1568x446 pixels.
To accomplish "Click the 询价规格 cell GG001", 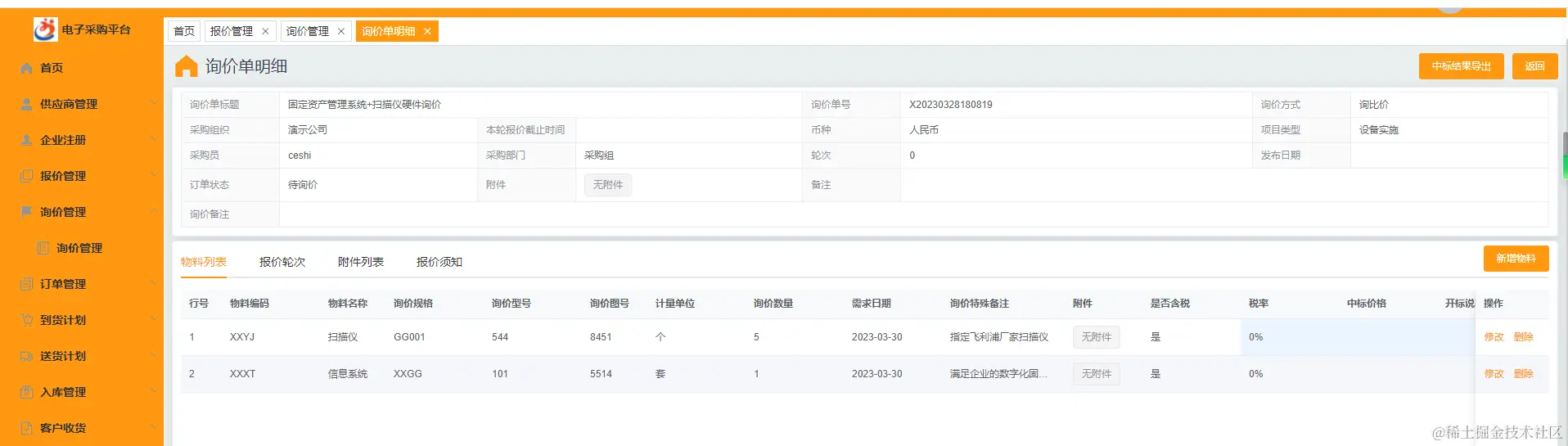I will tap(409, 337).
